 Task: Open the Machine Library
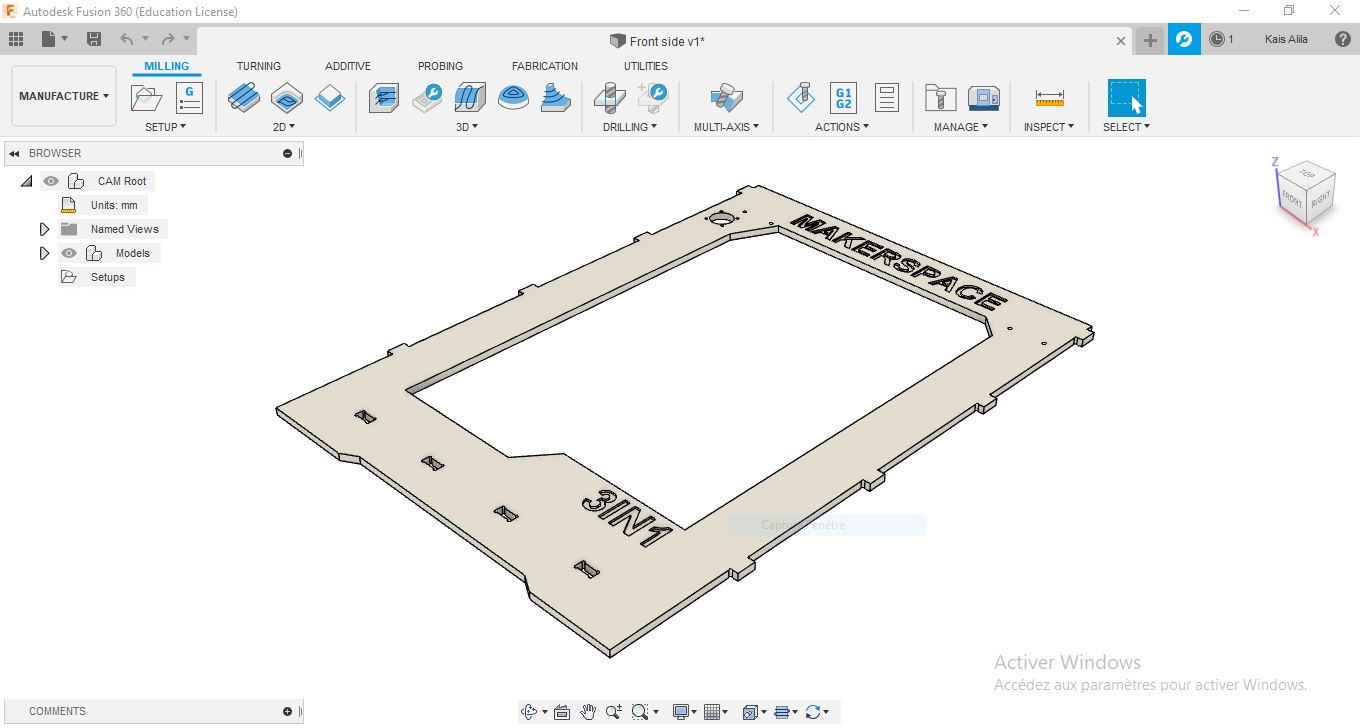[984, 97]
